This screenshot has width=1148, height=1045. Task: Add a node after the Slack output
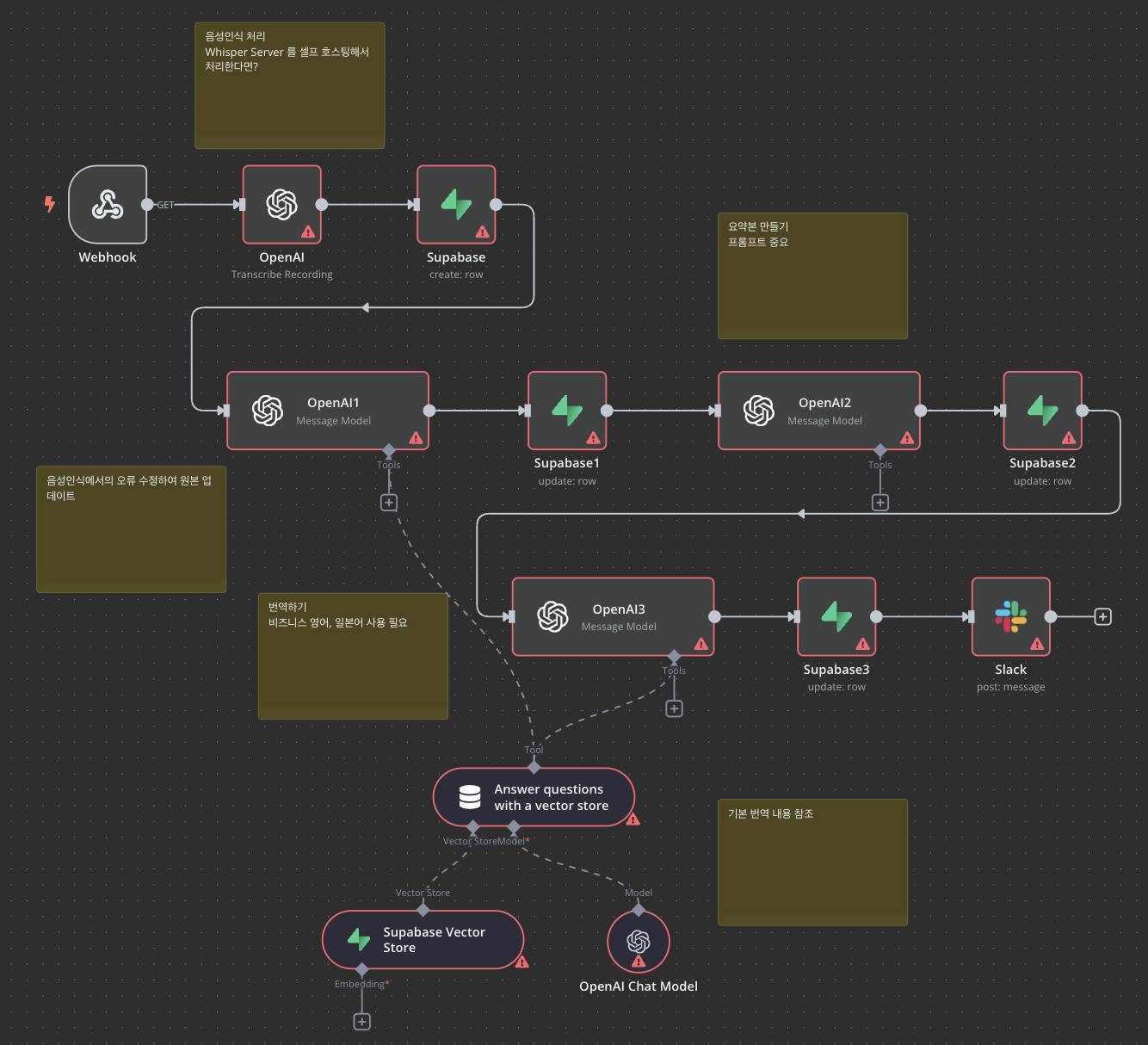[x=1102, y=616]
